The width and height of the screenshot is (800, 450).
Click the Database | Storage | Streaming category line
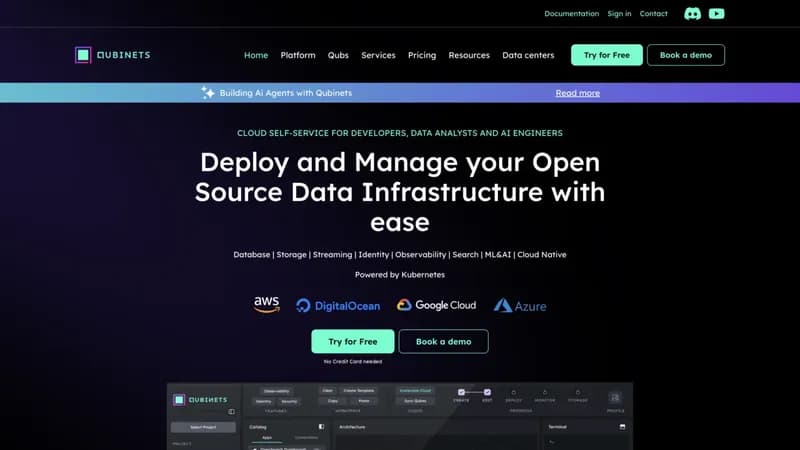[399, 255]
